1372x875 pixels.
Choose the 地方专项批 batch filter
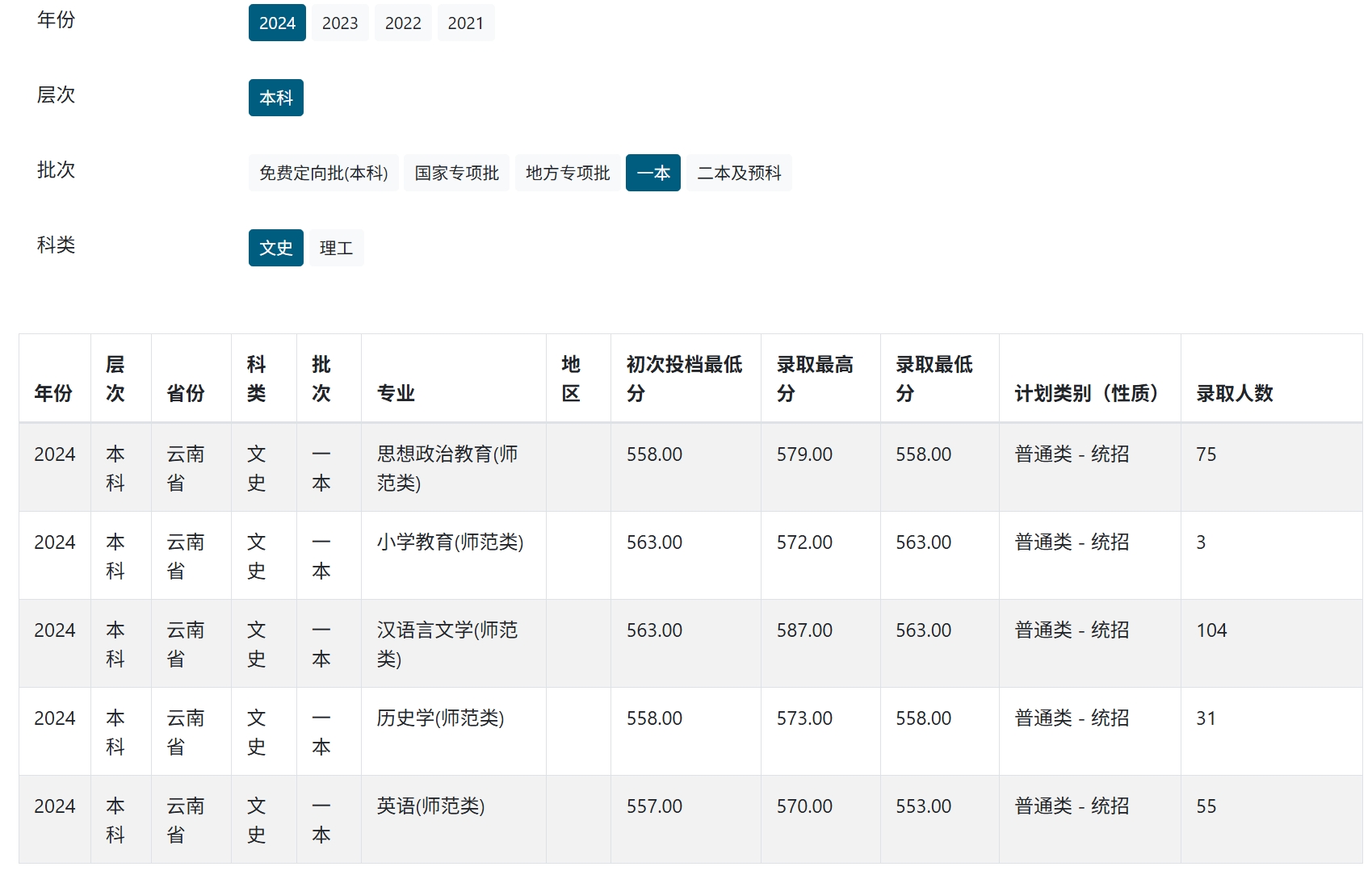(568, 173)
